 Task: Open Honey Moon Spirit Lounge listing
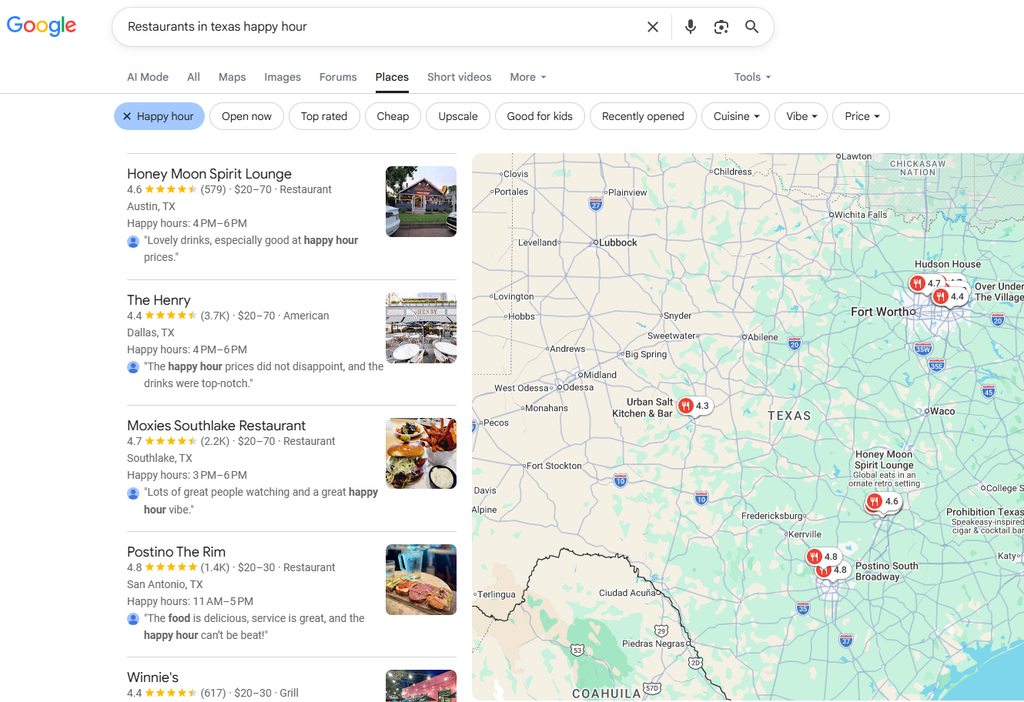point(209,174)
